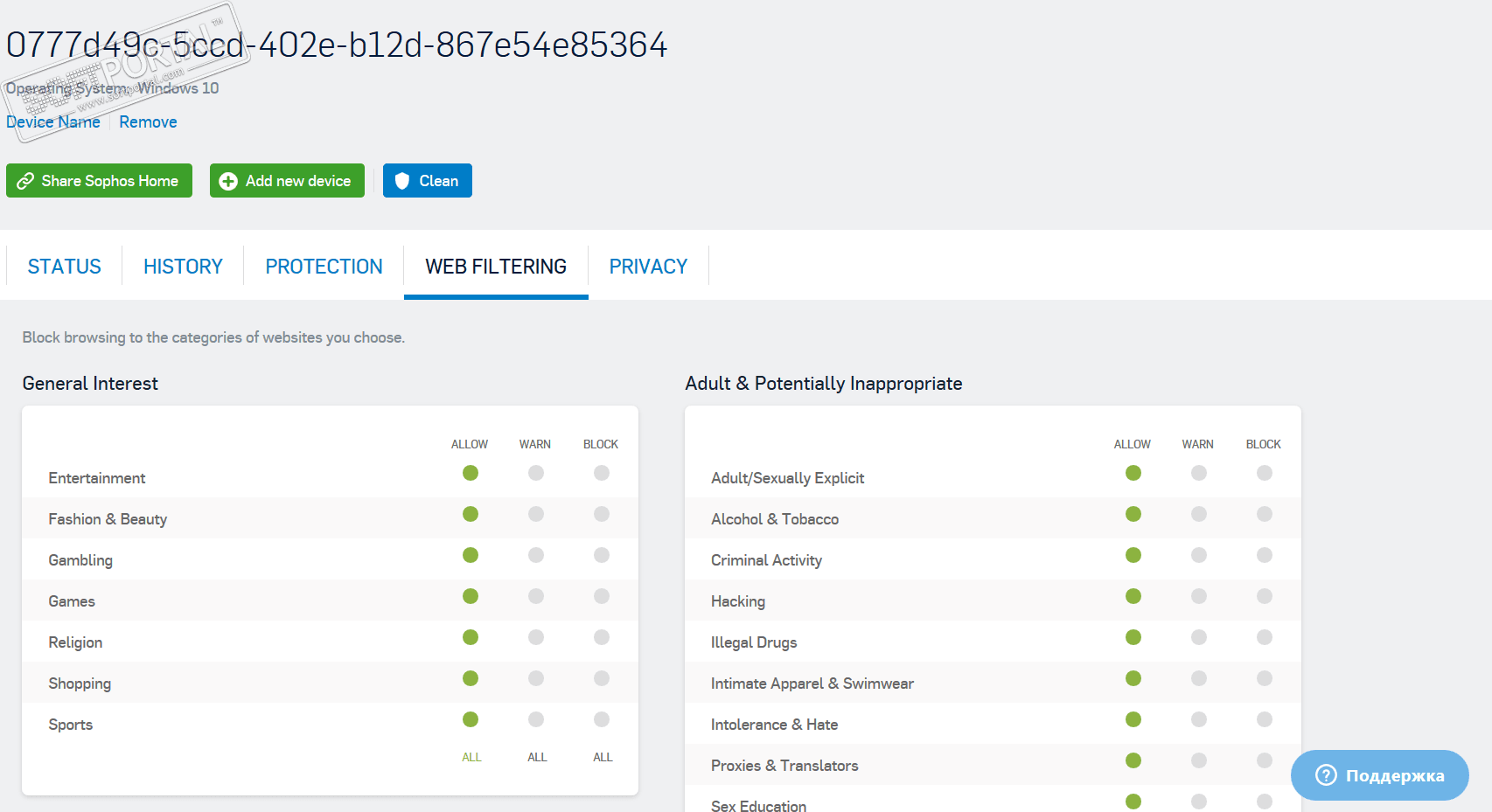Go to the Privacy tab
The width and height of the screenshot is (1492, 812).
(x=648, y=267)
